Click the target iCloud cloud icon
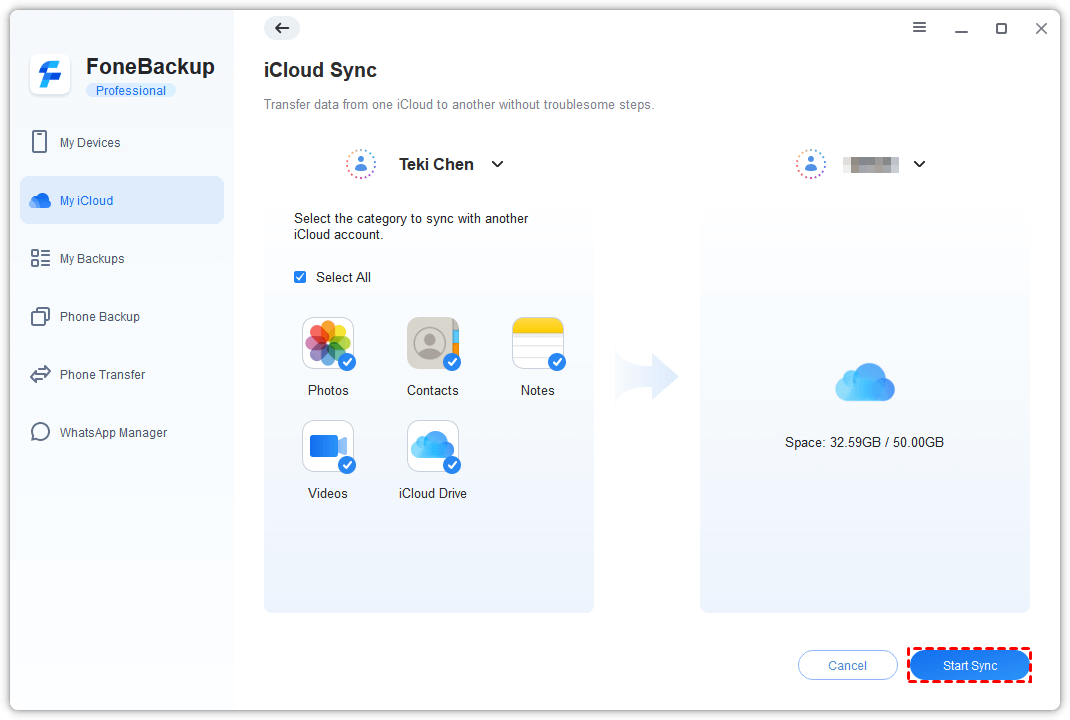Viewport: 1070px width, 720px height. (x=865, y=382)
